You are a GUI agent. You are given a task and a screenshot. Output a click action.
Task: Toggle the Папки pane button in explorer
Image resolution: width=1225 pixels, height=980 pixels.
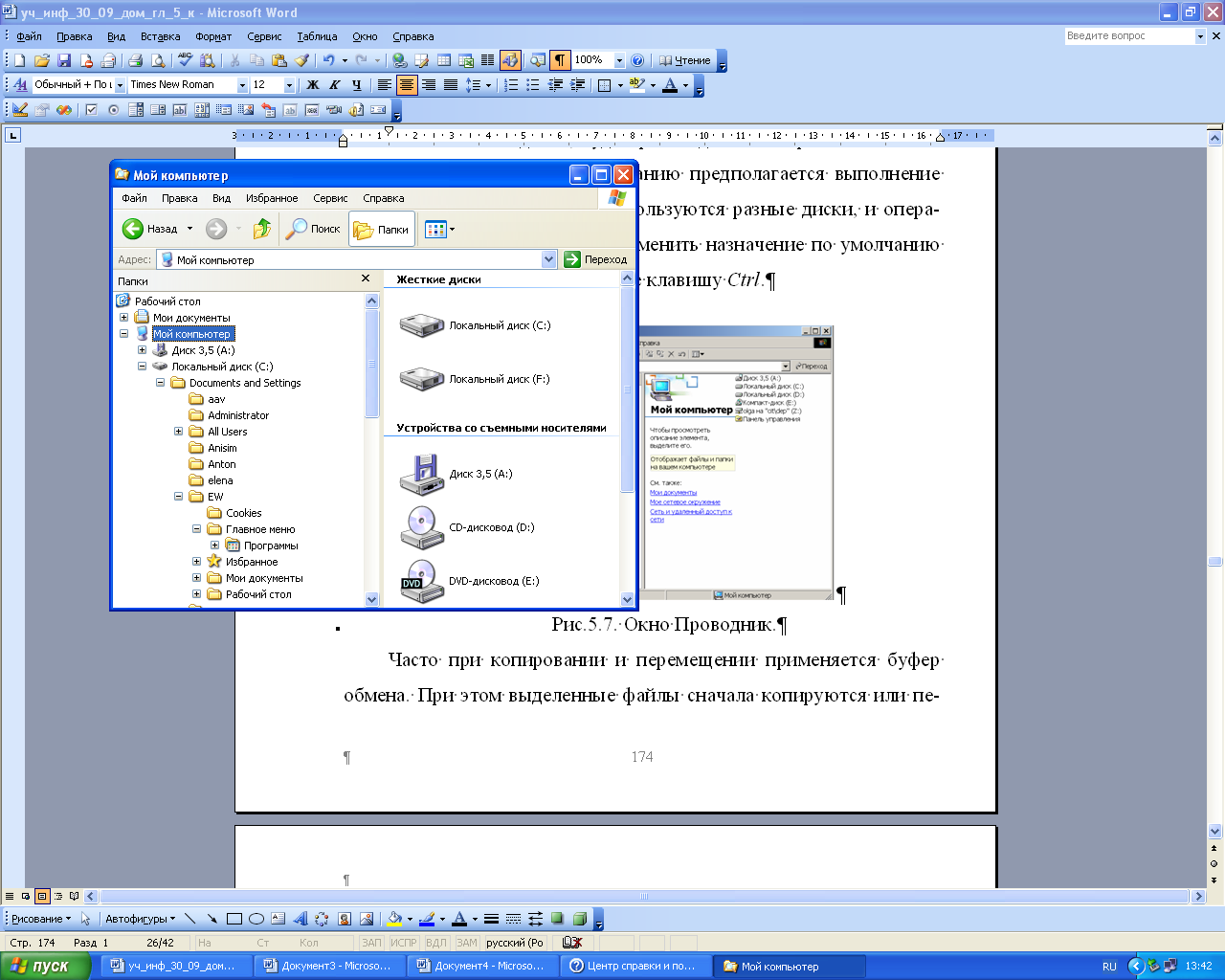382,229
